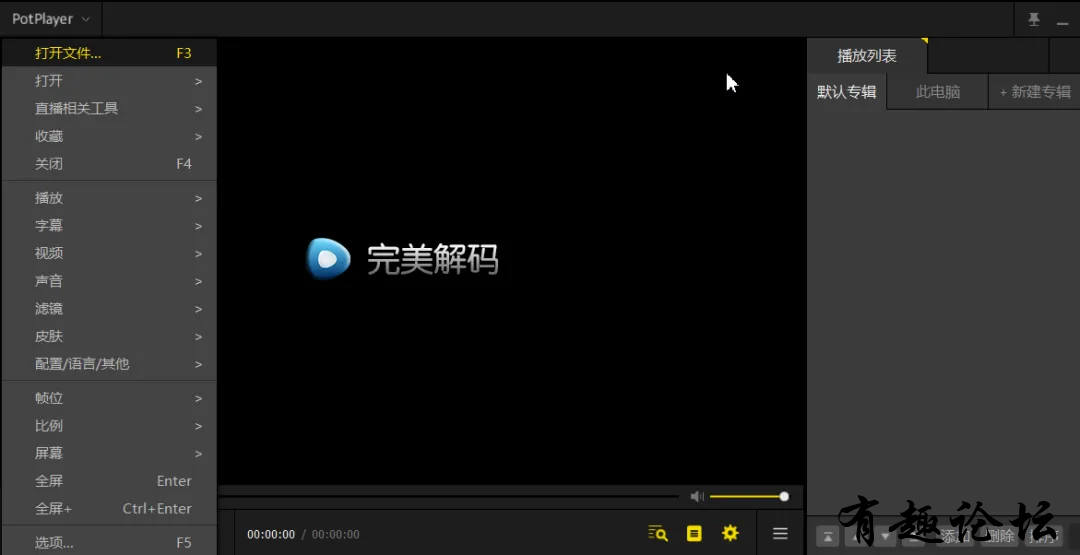Click the video seek progress bar

[448, 496]
